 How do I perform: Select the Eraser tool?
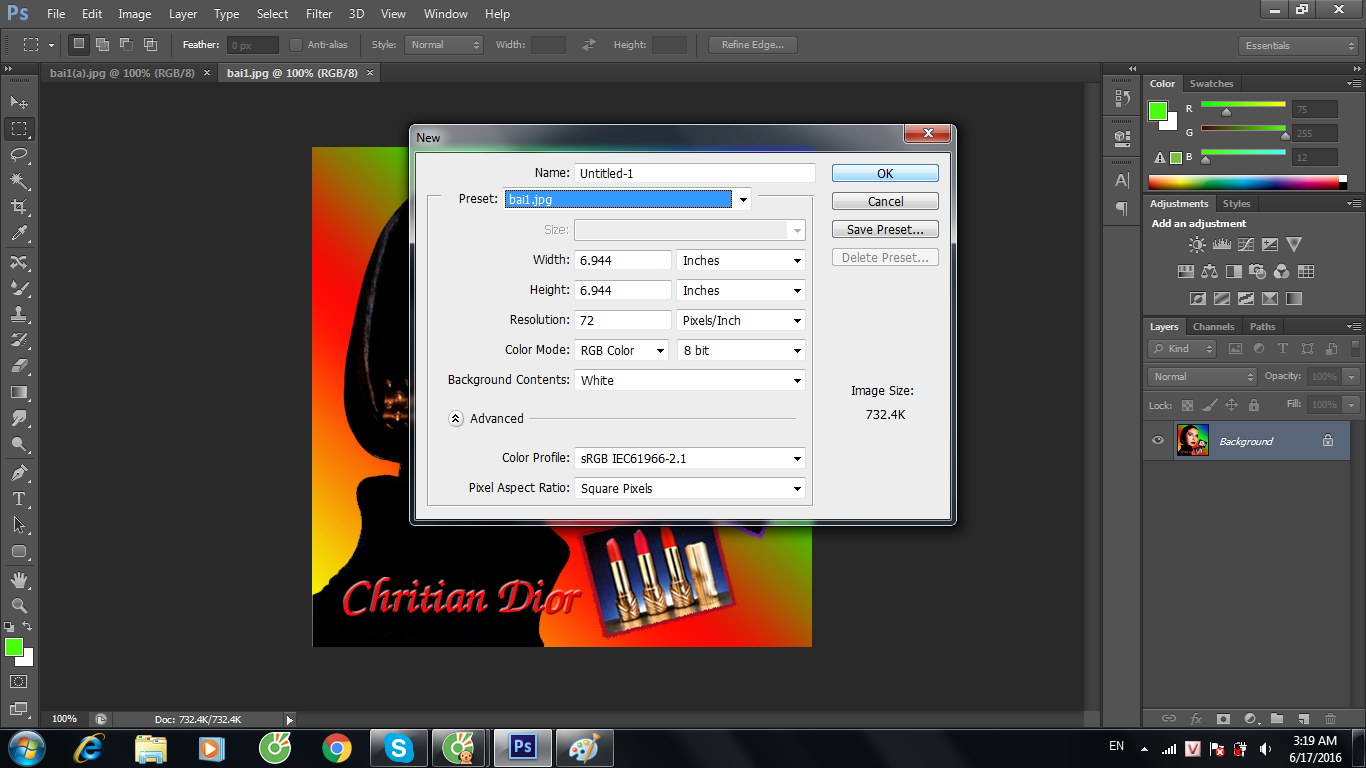(x=19, y=366)
